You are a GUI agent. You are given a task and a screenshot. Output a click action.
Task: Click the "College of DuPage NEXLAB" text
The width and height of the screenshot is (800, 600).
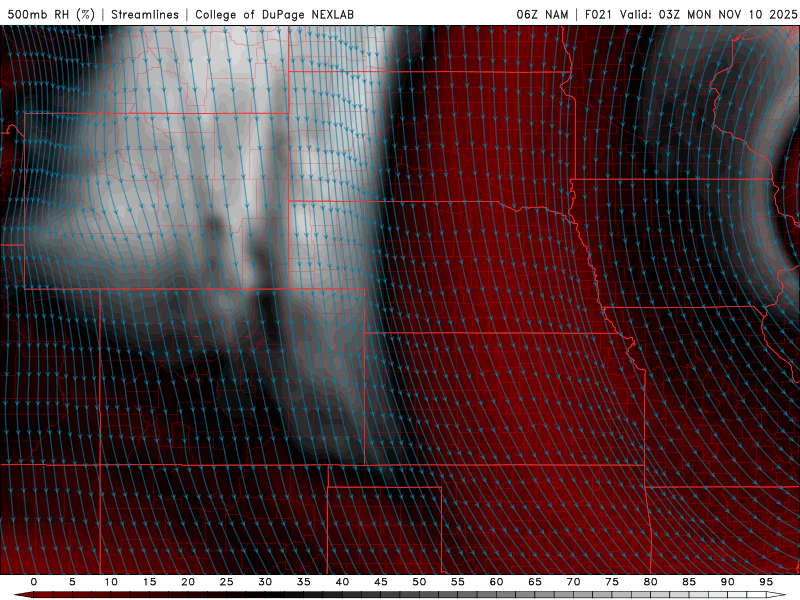[x=274, y=14]
